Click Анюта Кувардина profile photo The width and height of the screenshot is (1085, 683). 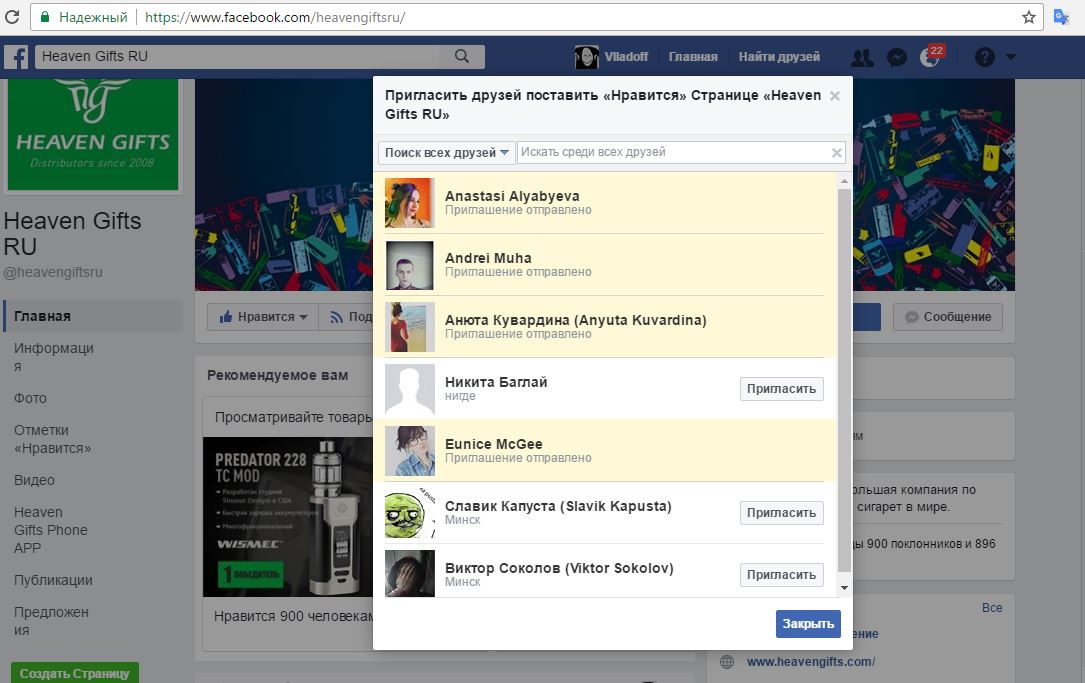410,327
